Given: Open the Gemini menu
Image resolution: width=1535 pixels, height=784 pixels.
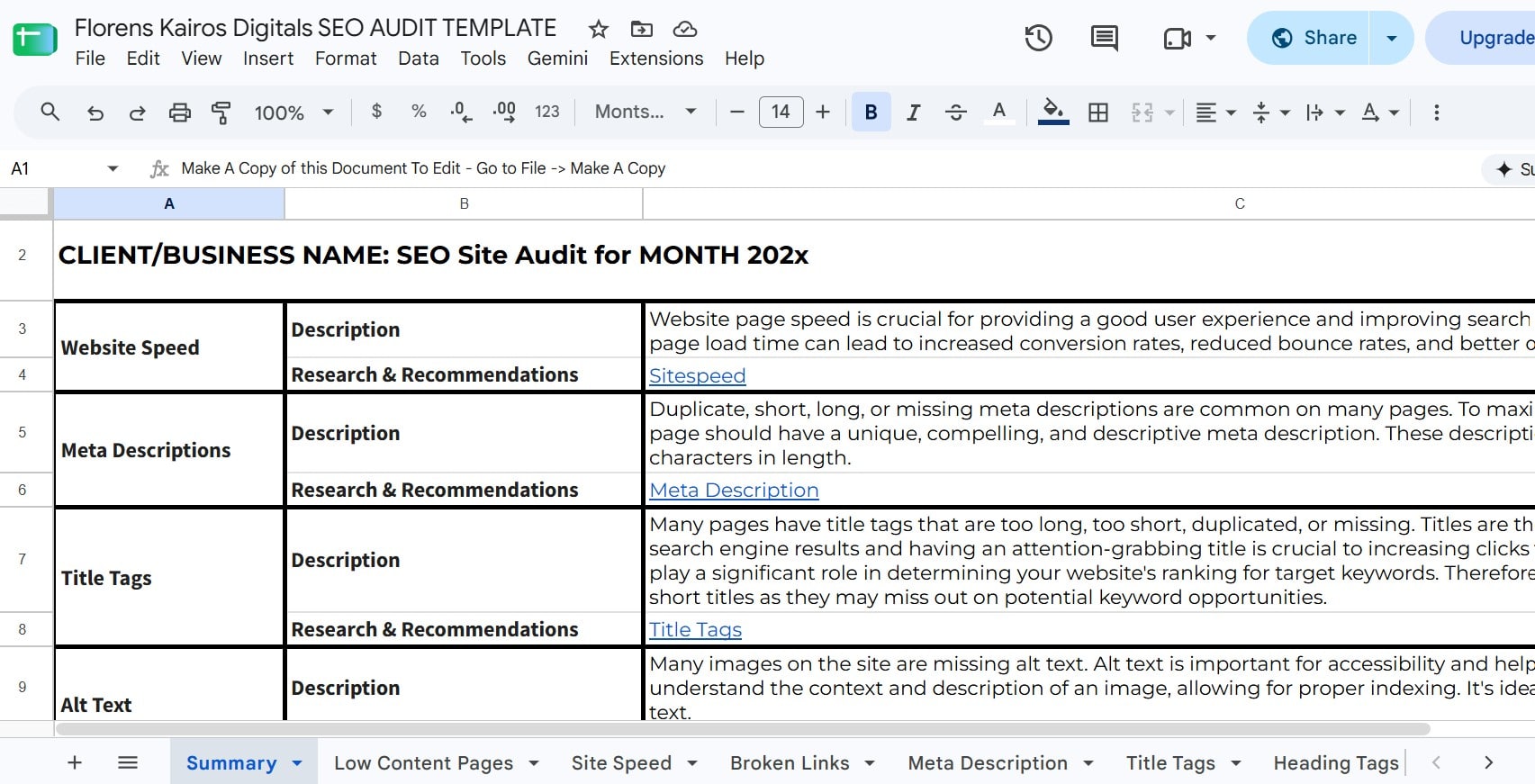Looking at the screenshot, I should click(x=557, y=59).
